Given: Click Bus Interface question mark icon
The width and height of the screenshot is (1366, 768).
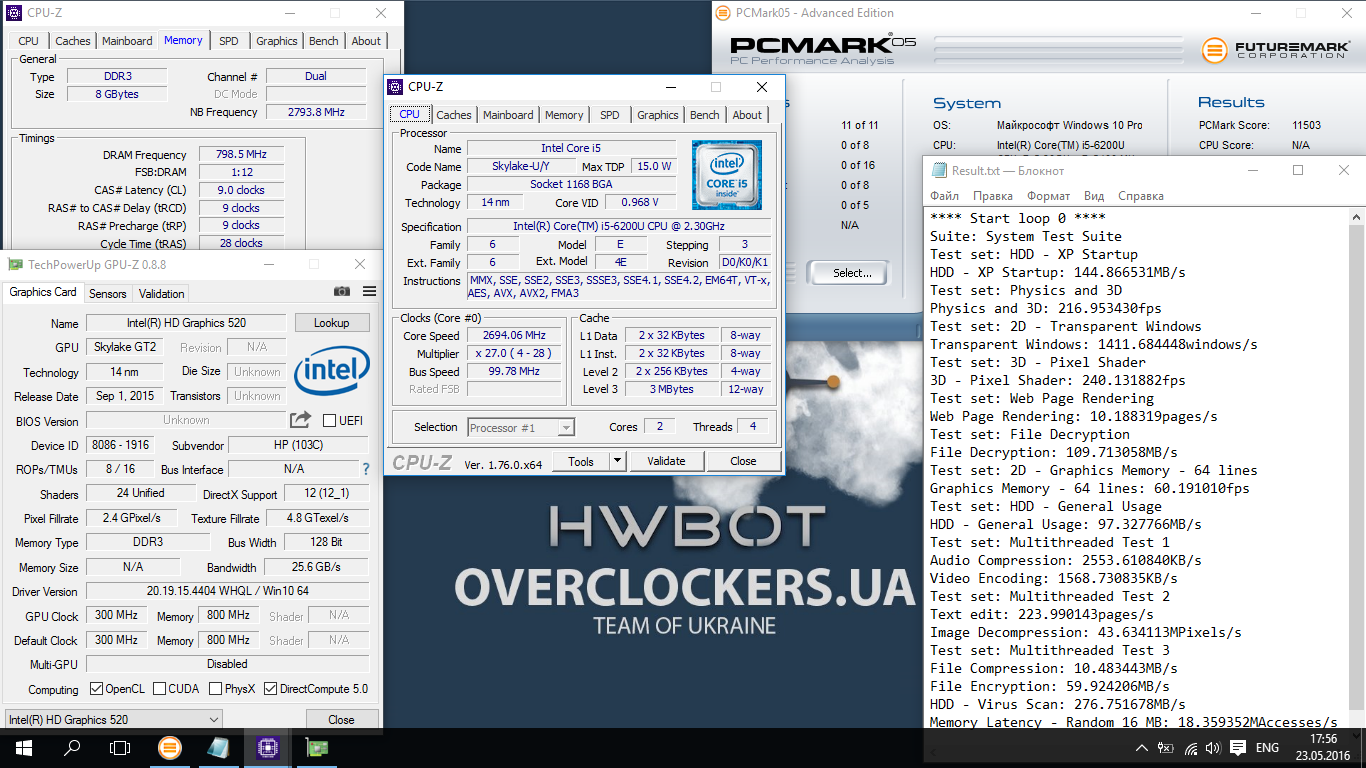Looking at the screenshot, I should 366,469.
